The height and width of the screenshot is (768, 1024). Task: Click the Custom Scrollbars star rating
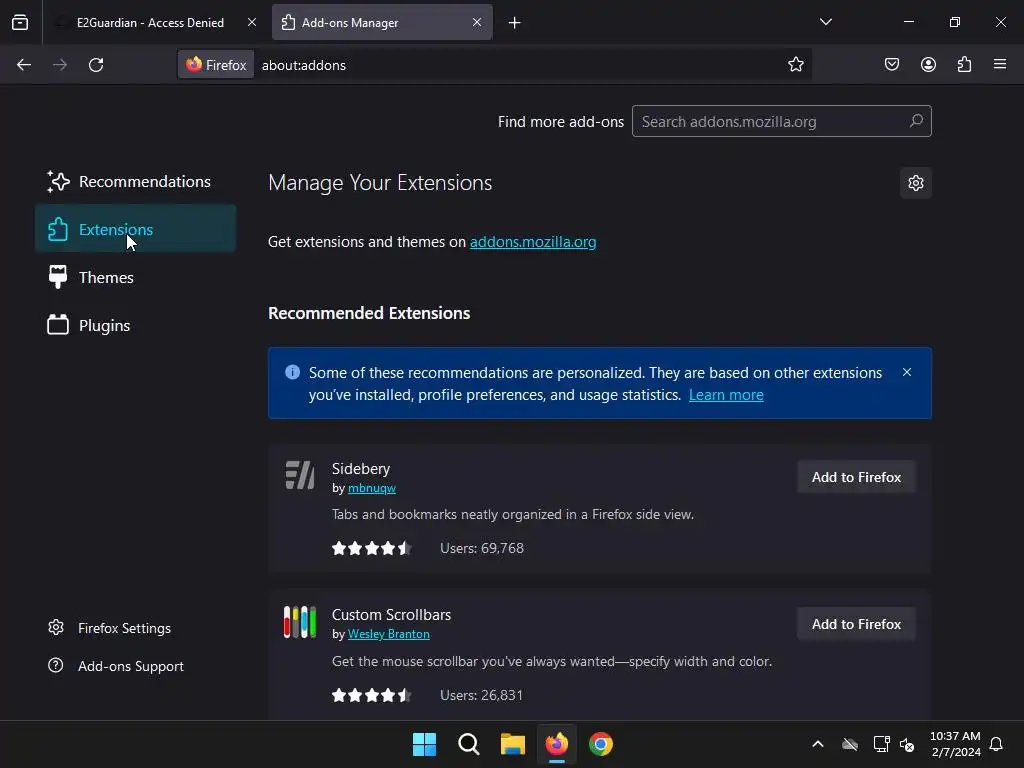pyautogui.click(x=372, y=695)
